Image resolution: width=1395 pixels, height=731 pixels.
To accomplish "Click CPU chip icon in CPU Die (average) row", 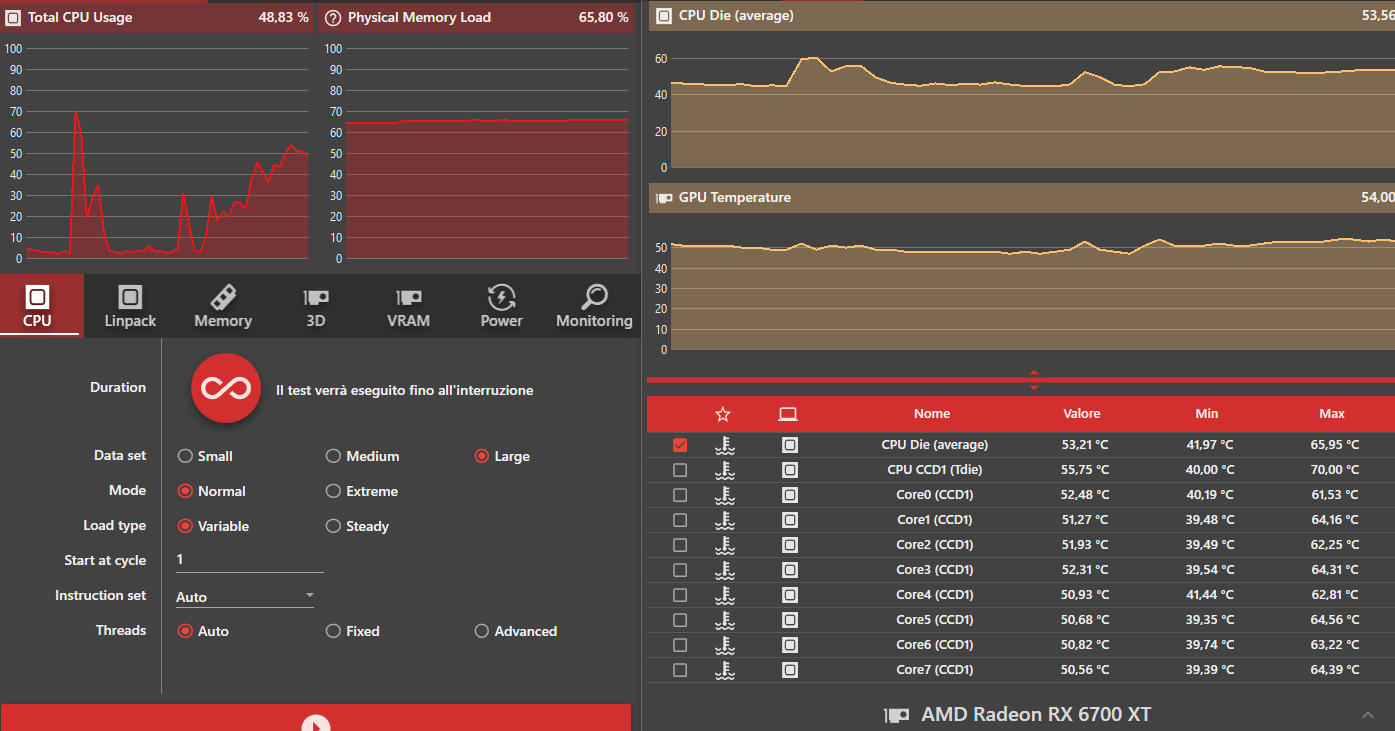I will [790, 445].
